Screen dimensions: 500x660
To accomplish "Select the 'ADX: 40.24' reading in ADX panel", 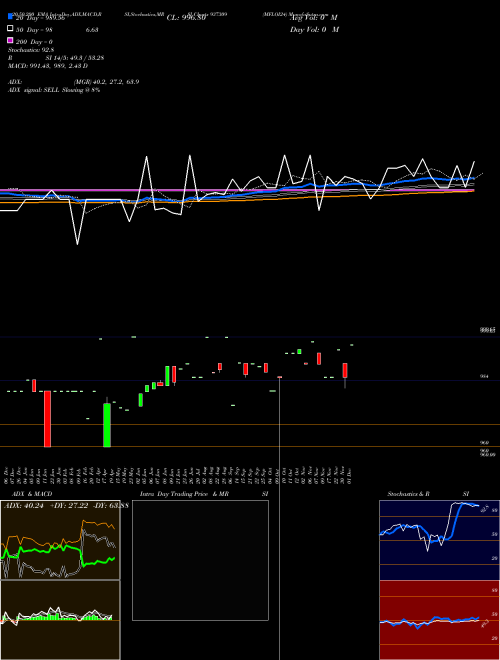I will (24, 506).
